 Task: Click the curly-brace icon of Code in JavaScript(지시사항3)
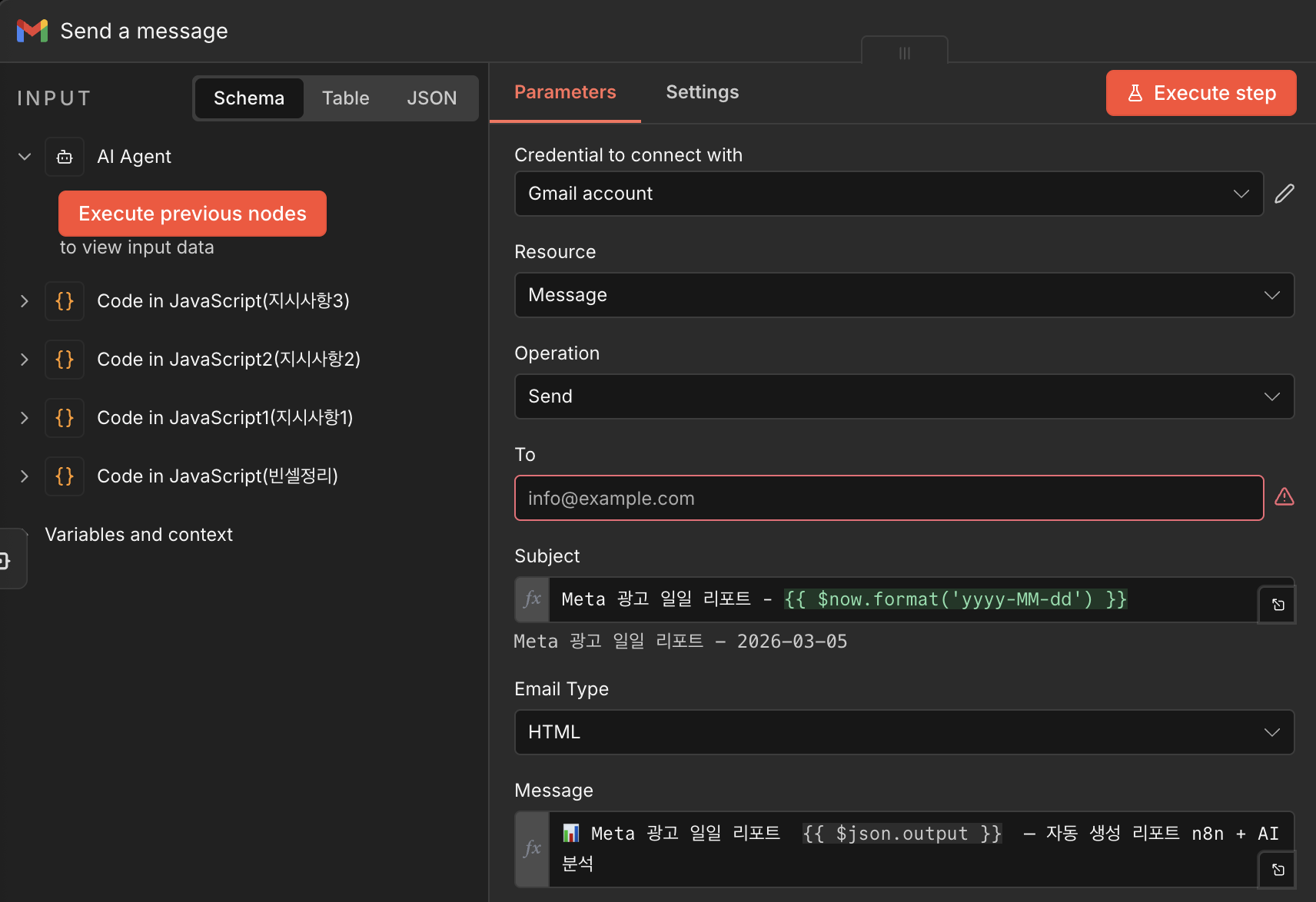coord(65,301)
